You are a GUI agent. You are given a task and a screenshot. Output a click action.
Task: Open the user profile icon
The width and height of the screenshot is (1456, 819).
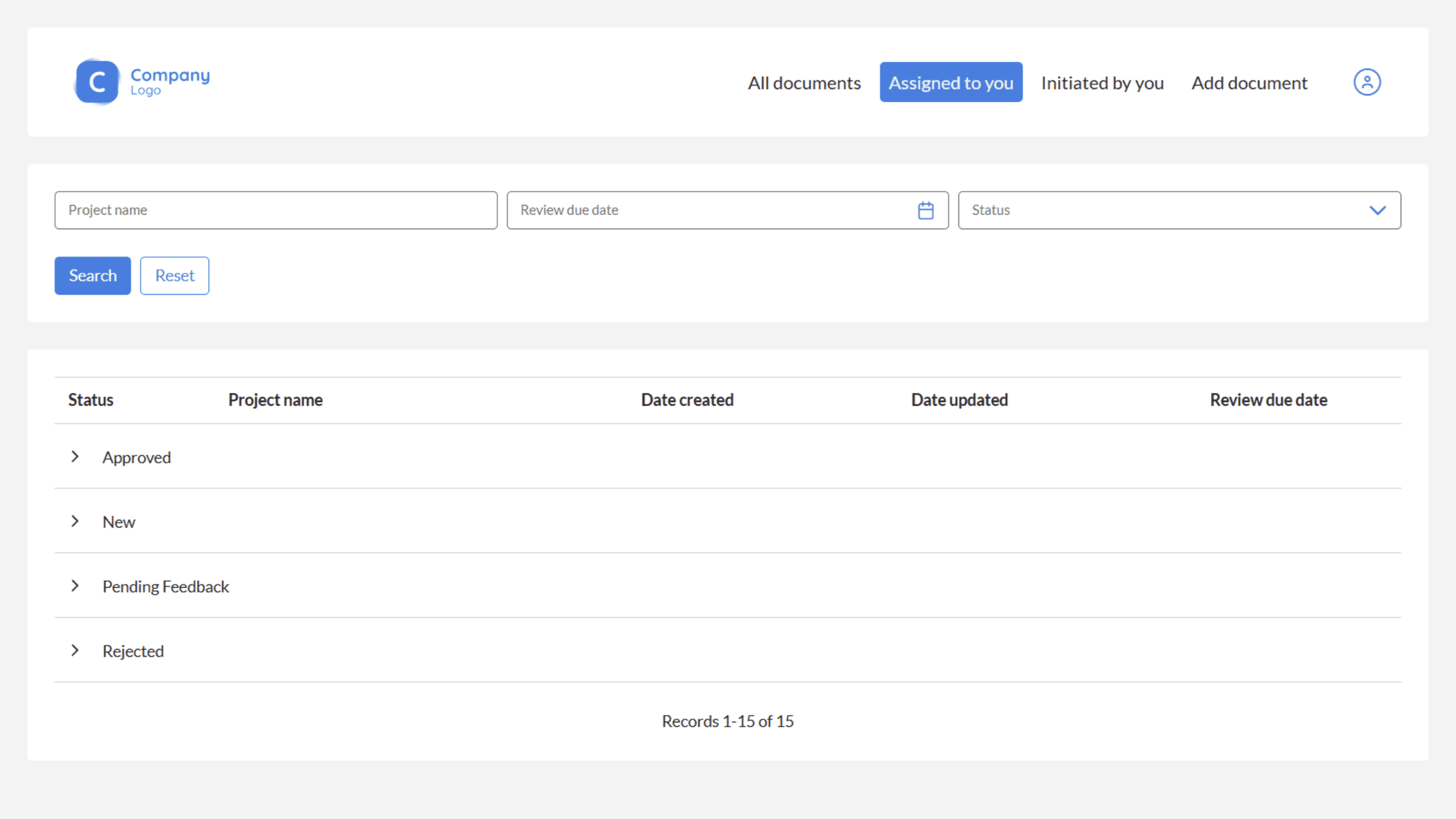(1366, 82)
